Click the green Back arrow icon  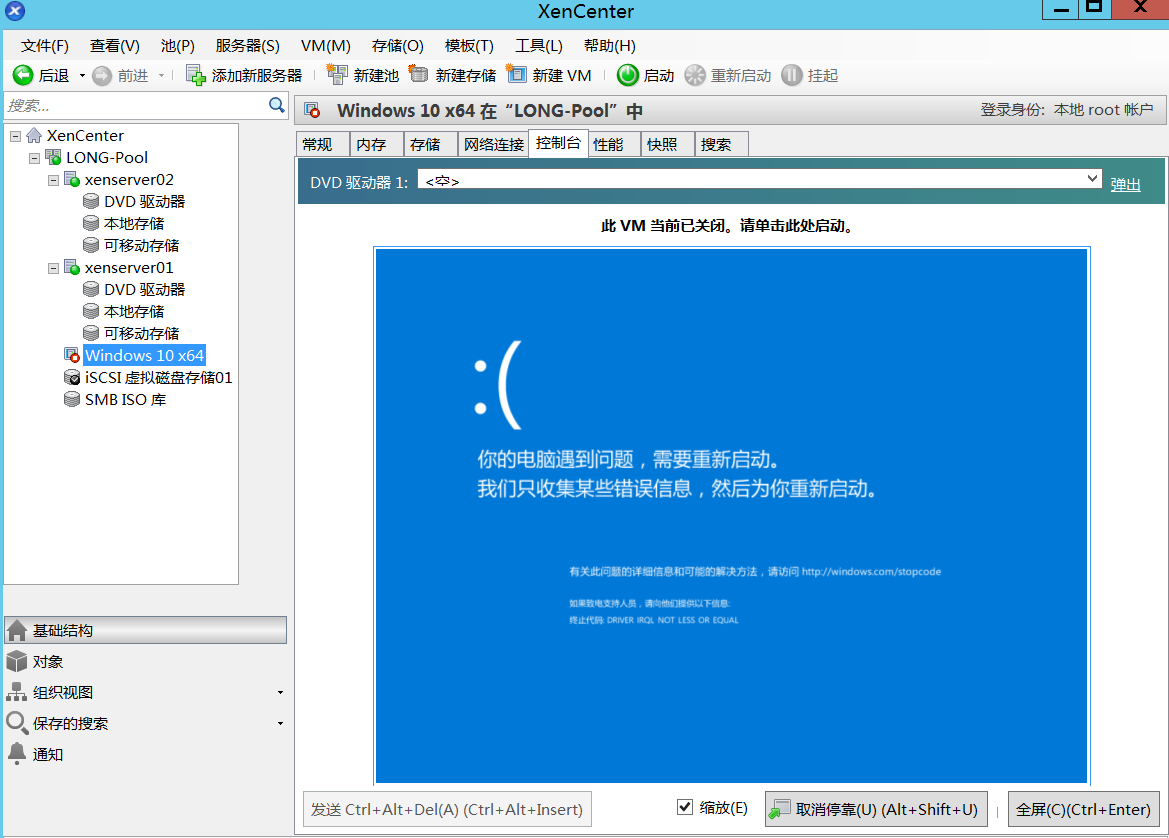[x=23, y=75]
